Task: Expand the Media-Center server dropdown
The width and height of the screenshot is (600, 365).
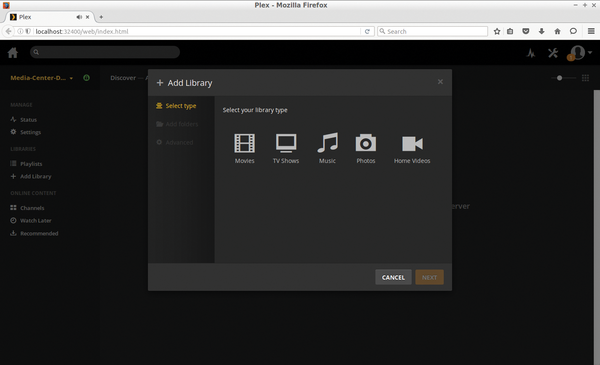Action: click(42, 78)
